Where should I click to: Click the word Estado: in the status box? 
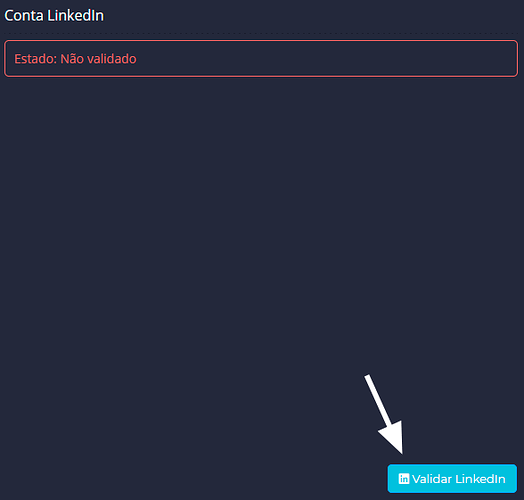point(35,59)
